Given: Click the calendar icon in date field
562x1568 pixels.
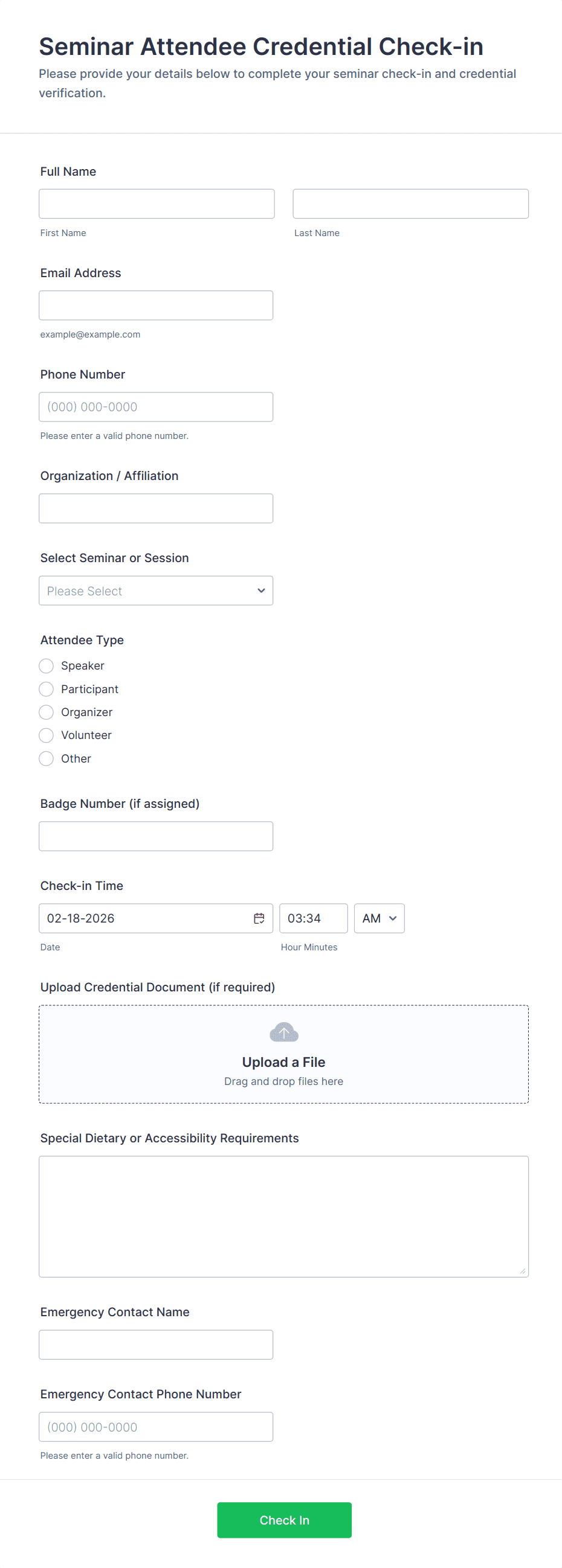Looking at the screenshot, I should 259,918.
